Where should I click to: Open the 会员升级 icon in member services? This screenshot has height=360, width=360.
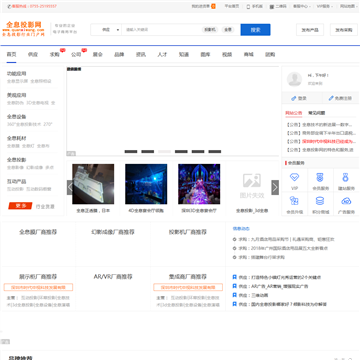[x=294, y=201]
